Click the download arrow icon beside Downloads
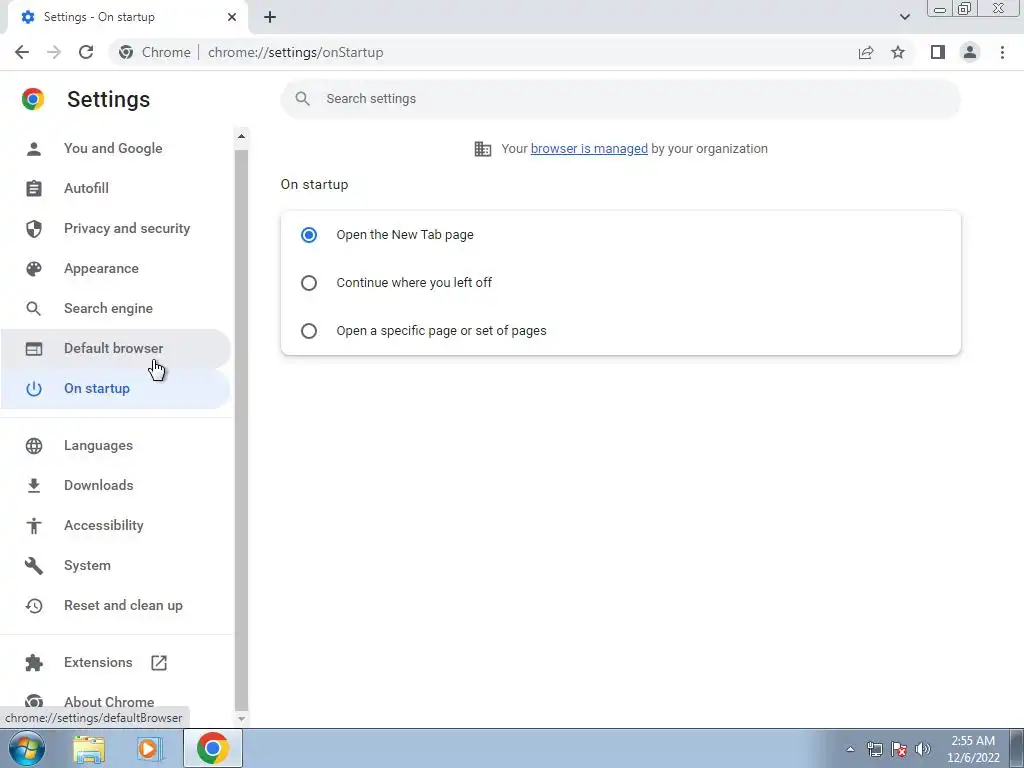The width and height of the screenshot is (1024, 768). (x=34, y=485)
